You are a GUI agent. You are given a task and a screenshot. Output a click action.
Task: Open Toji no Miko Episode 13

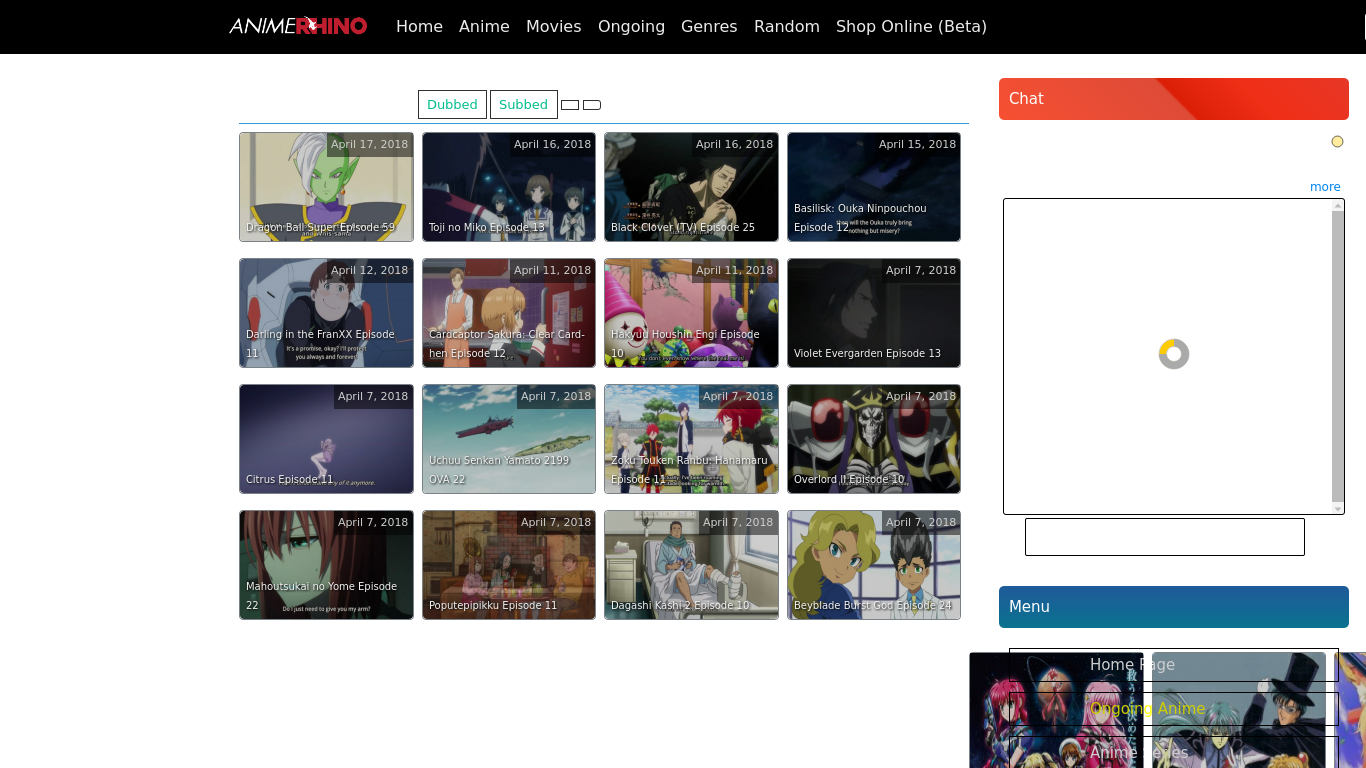pyautogui.click(x=509, y=187)
